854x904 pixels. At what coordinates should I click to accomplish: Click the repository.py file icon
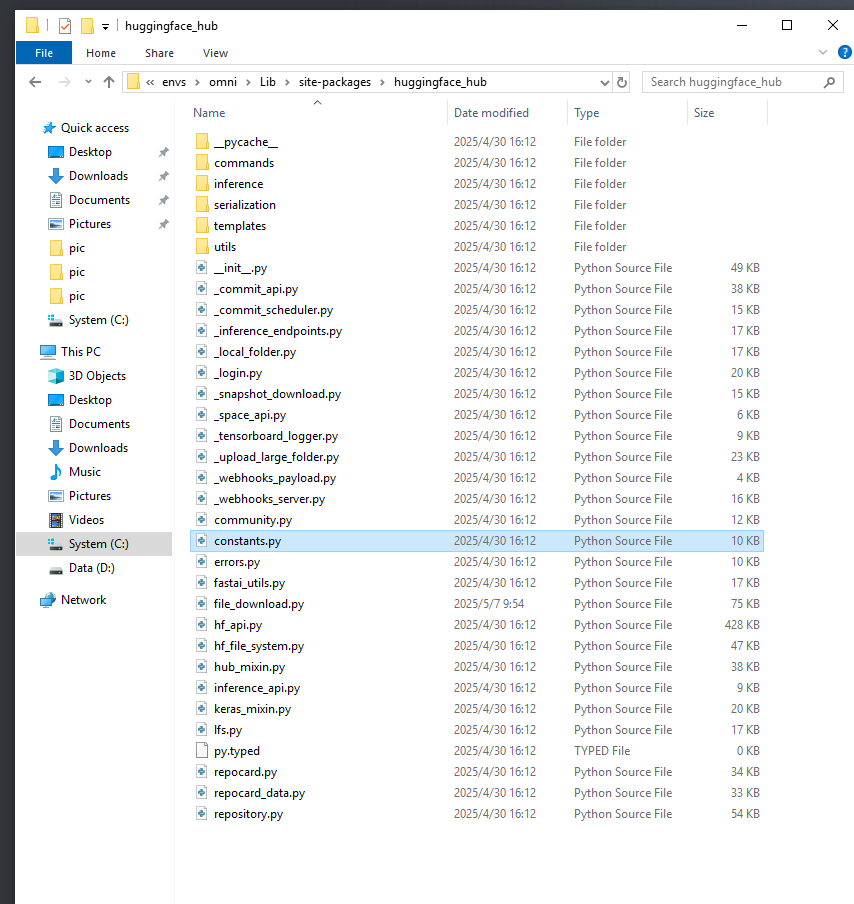tap(202, 814)
